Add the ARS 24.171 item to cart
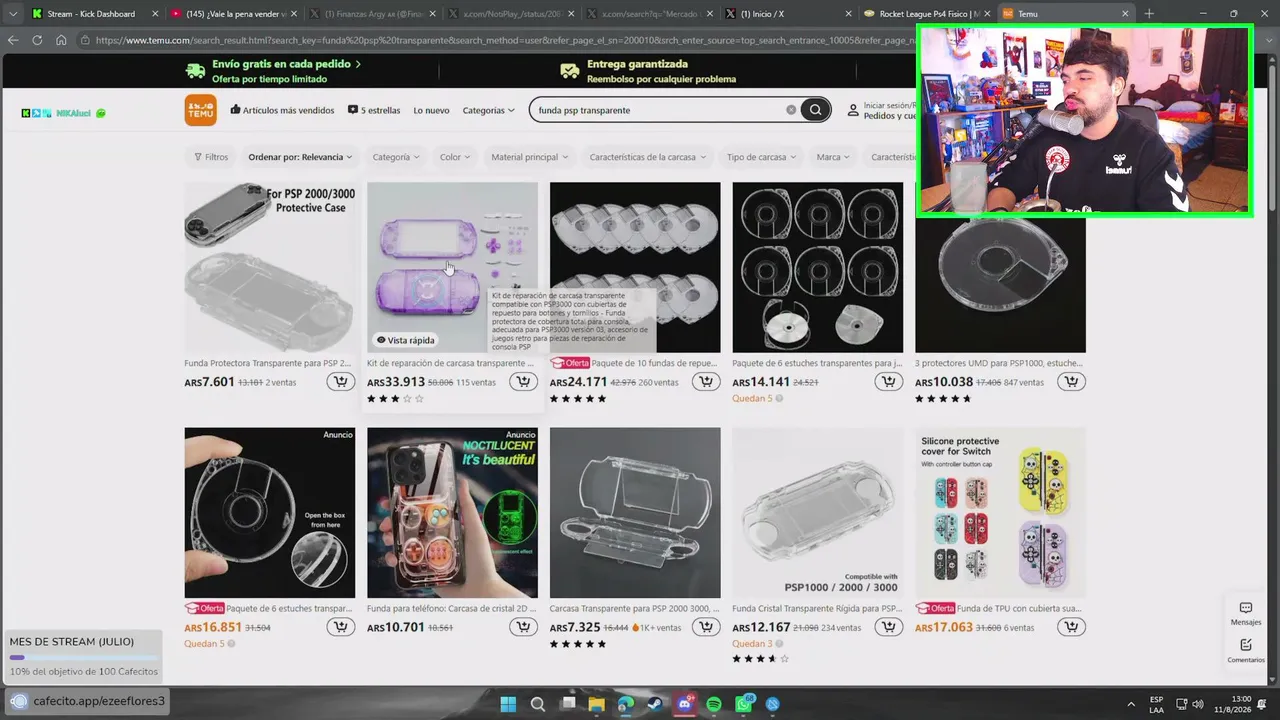1280x720 pixels. tap(706, 382)
